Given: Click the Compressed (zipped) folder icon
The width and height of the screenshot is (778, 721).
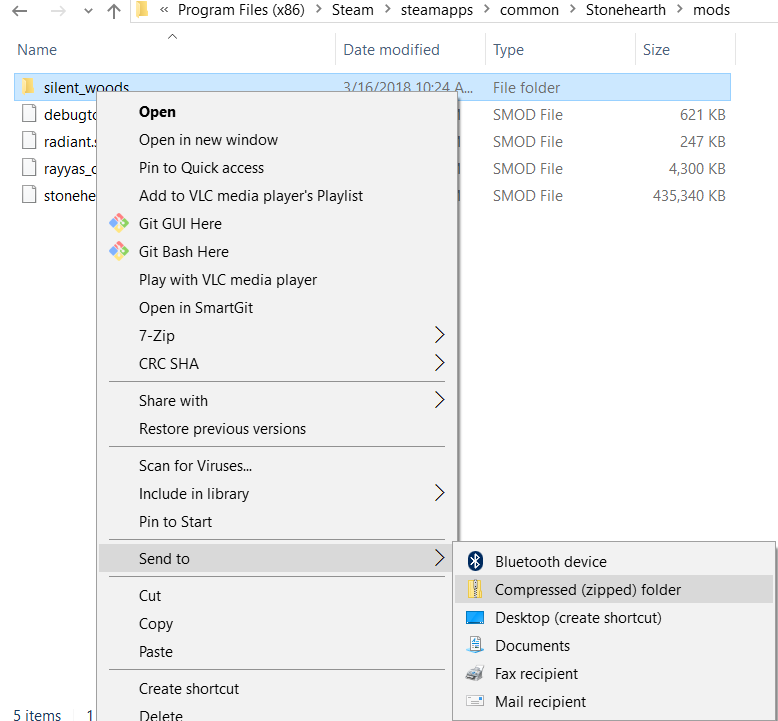Looking at the screenshot, I should coord(475,589).
